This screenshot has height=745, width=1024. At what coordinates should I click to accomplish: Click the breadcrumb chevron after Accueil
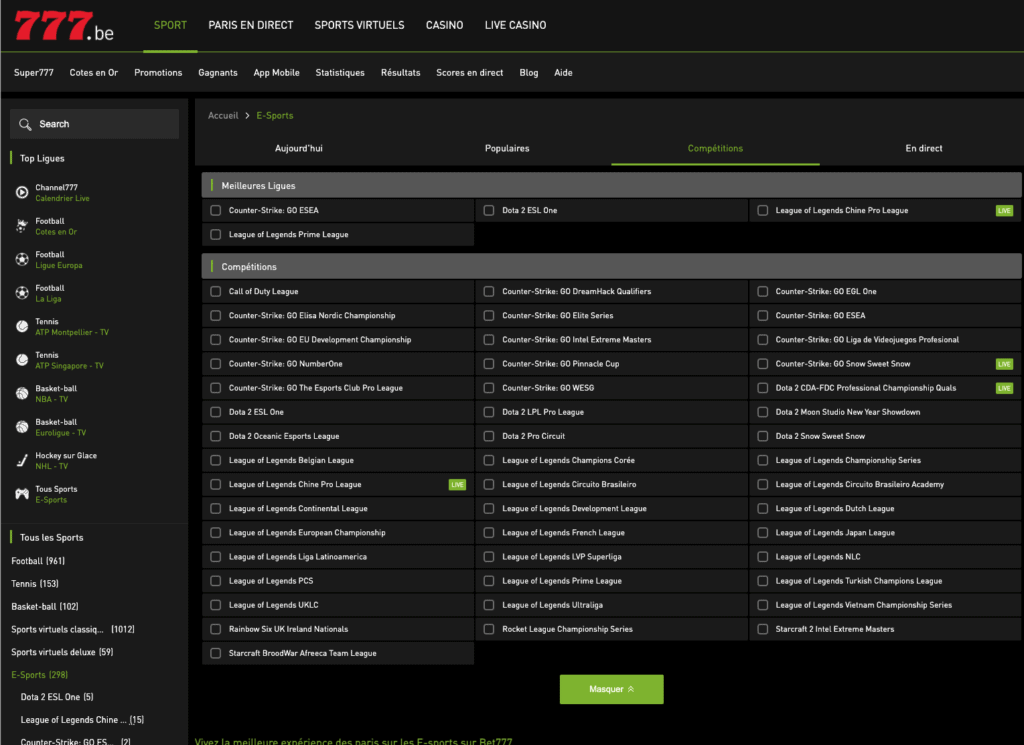point(248,116)
